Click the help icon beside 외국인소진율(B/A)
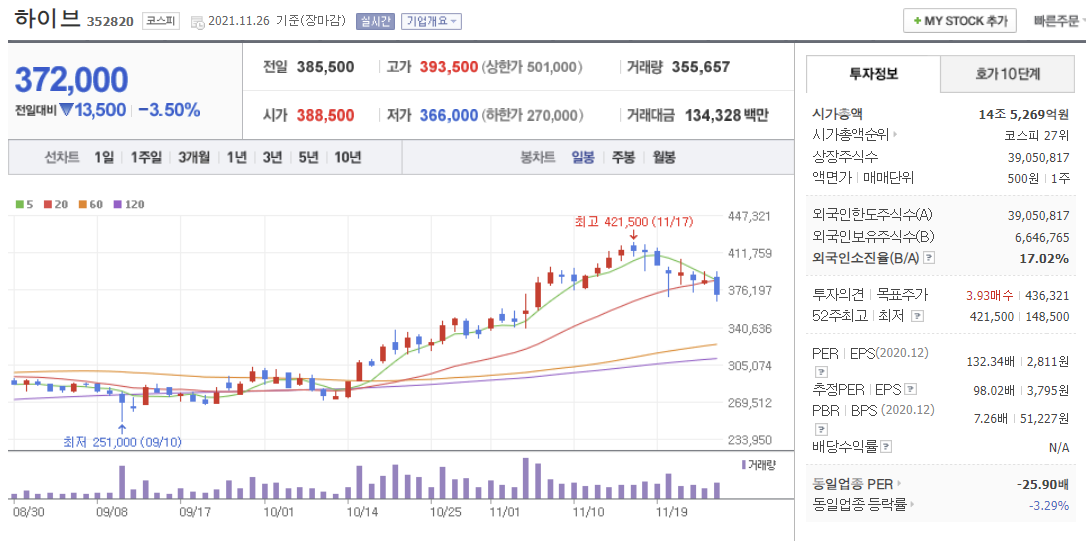This screenshot has height=541, width=1086. (x=929, y=258)
